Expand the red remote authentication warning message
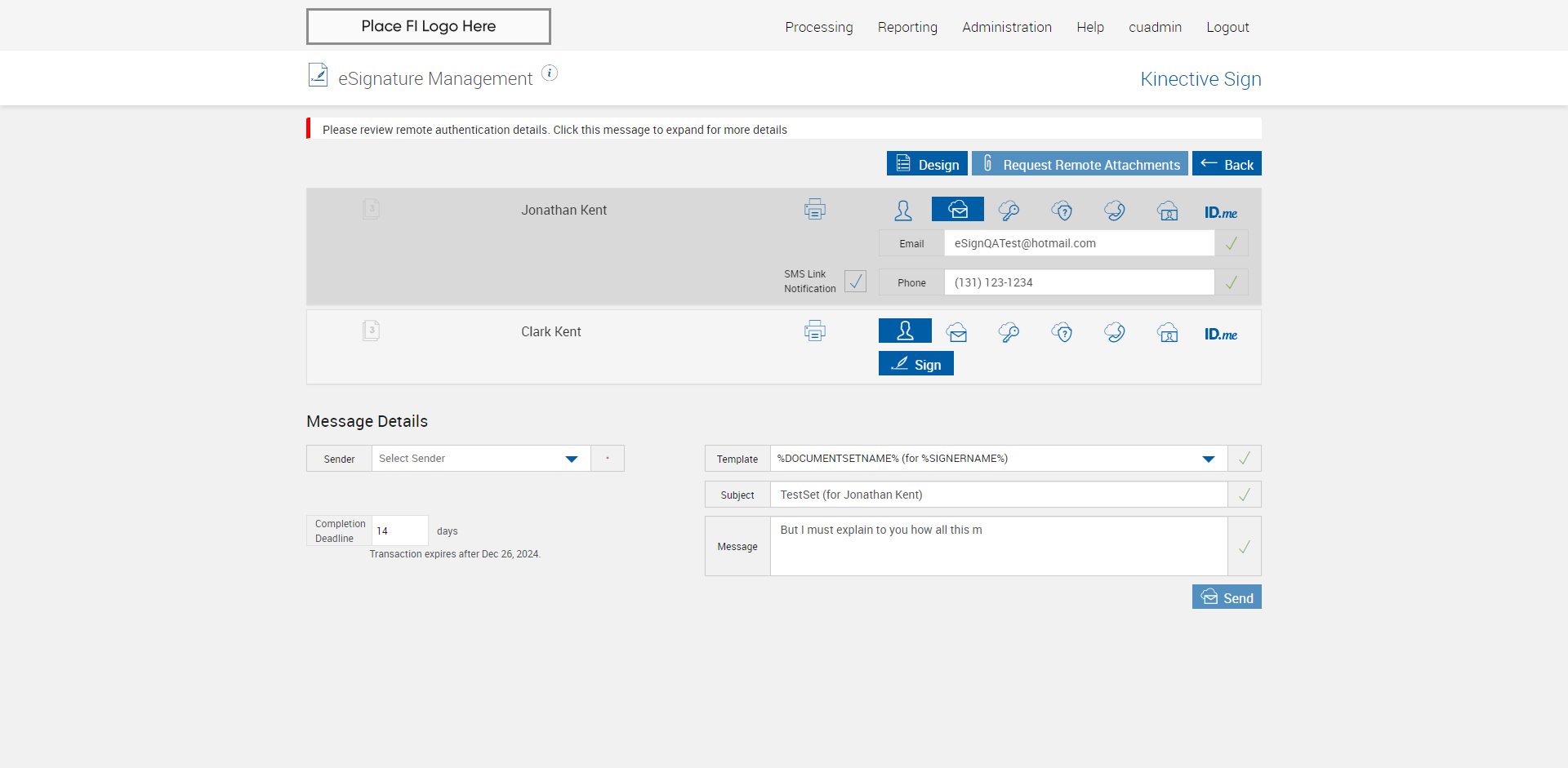The image size is (1568, 768). [x=555, y=130]
